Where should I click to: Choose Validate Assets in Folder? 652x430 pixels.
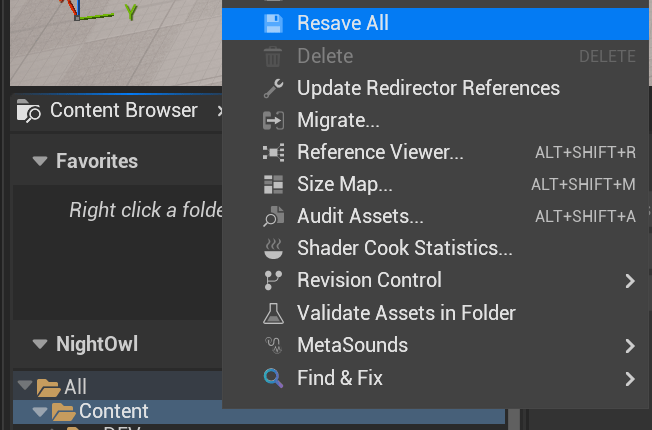(x=406, y=313)
